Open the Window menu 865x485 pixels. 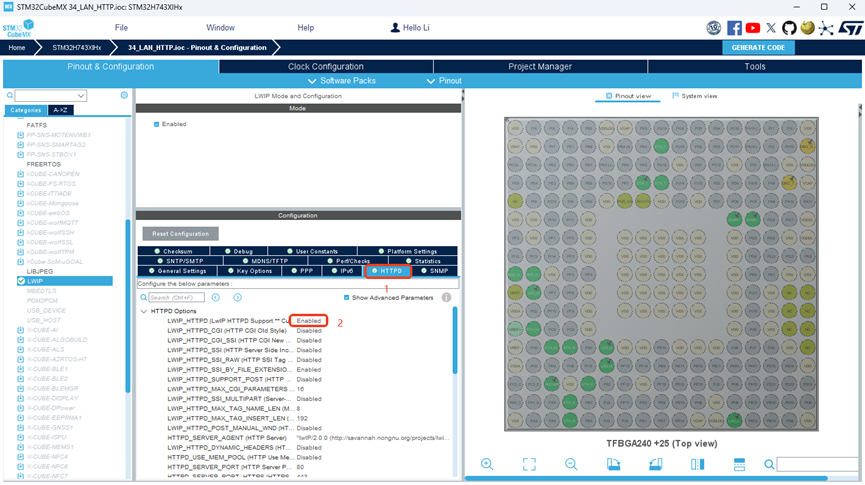(220, 28)
